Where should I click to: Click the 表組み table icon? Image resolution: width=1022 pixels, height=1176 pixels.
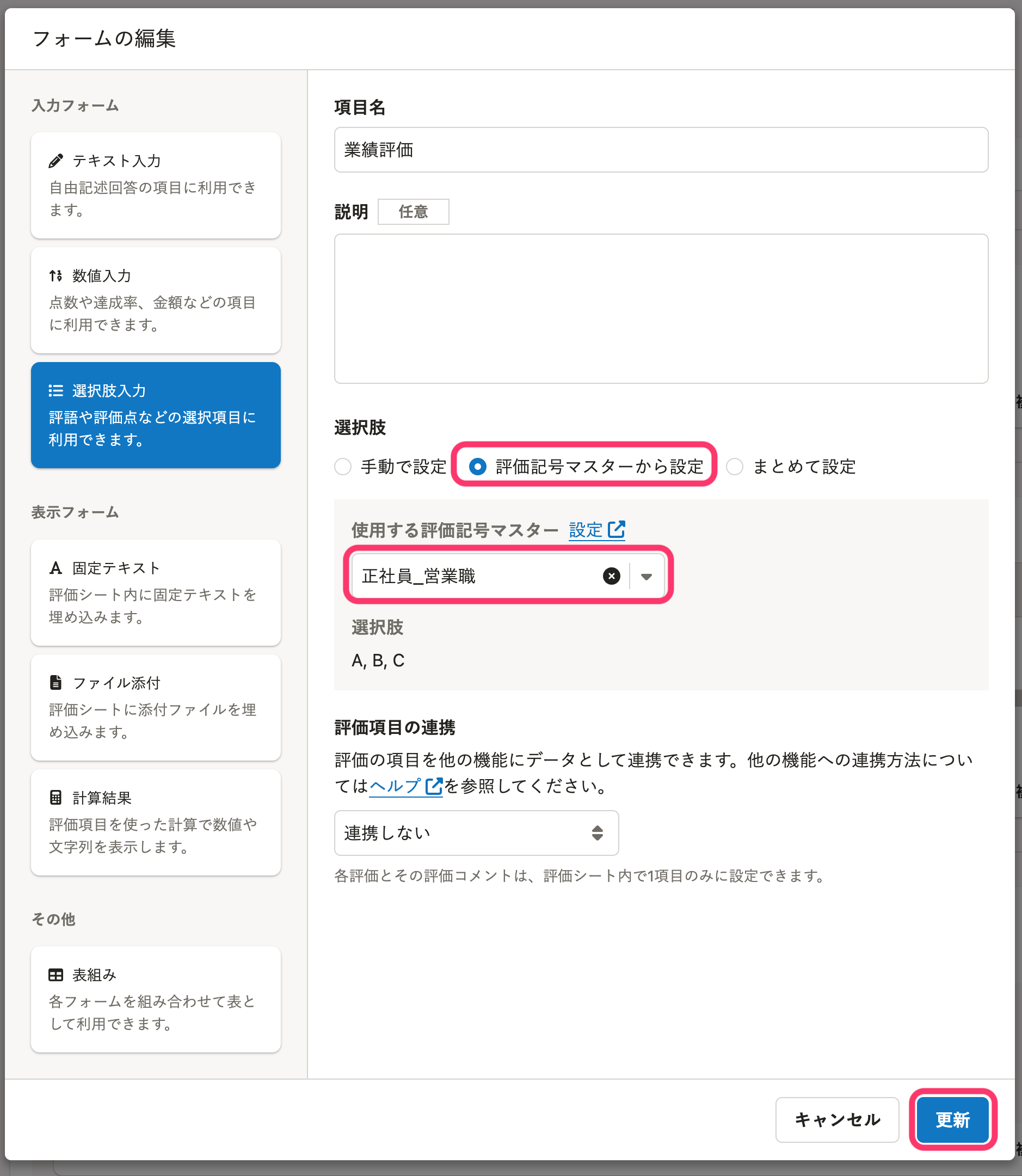(56, 975)
